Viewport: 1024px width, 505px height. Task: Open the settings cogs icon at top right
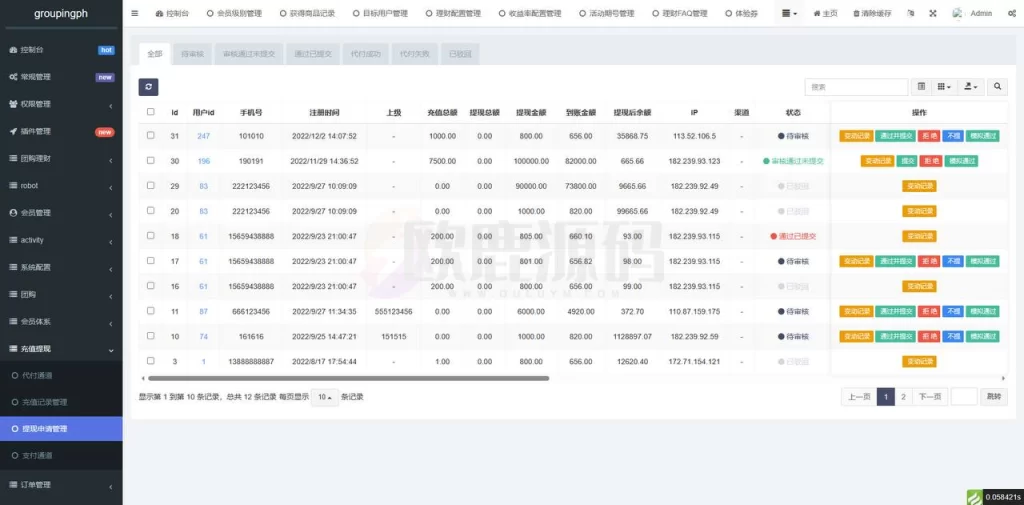coord(1012,13)
